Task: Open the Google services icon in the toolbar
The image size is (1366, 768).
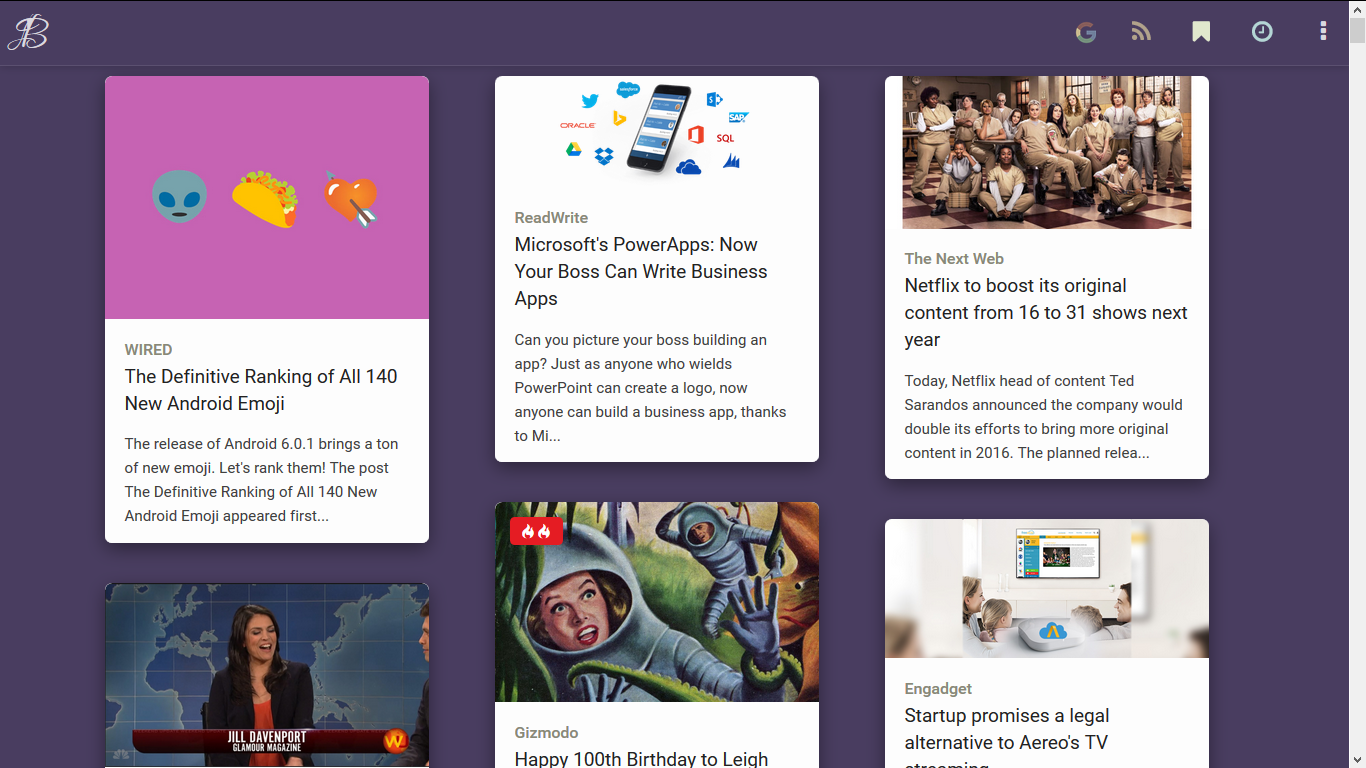Action: (x=1086, y=31)
